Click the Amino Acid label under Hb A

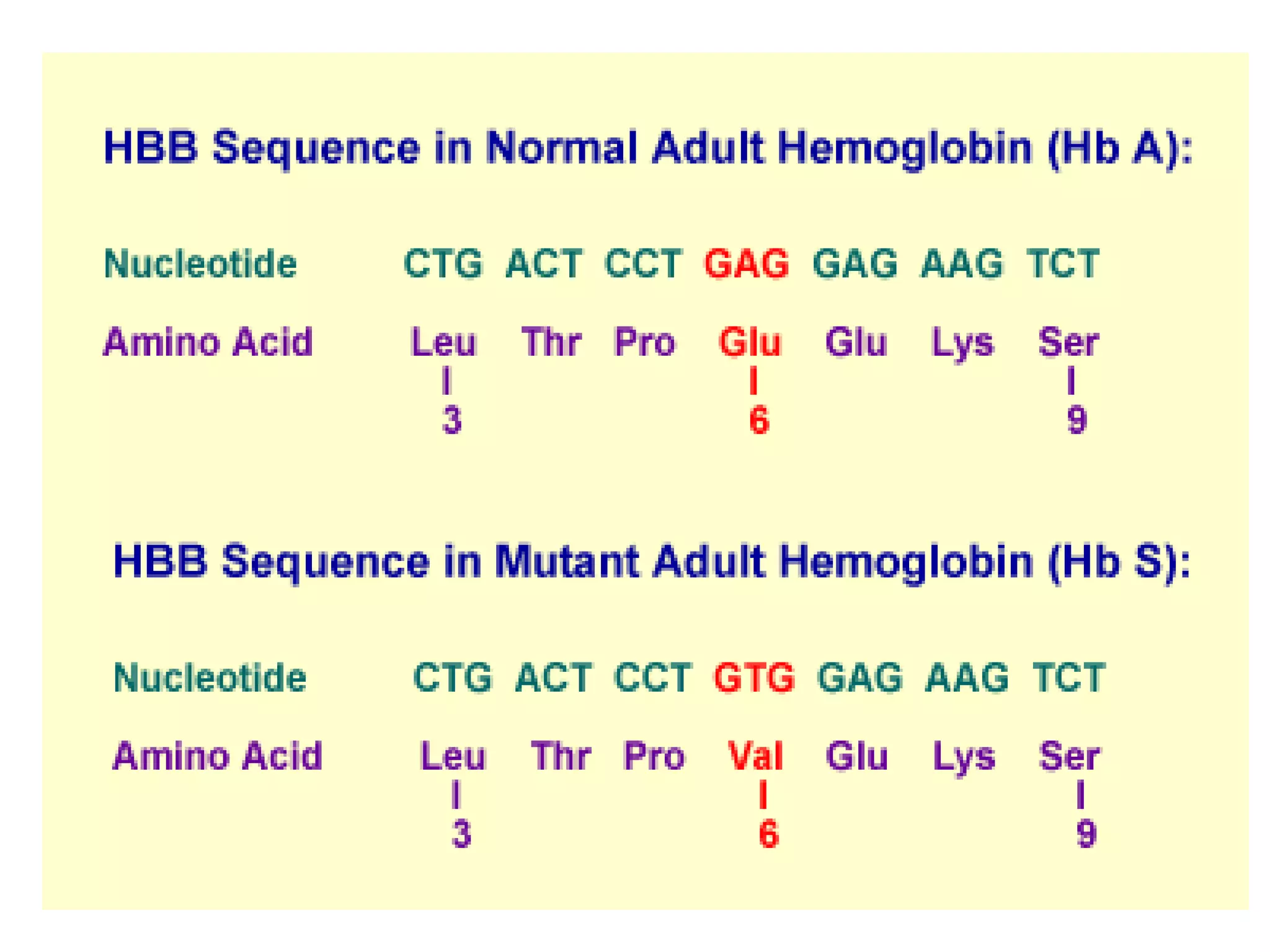pos(208,342)
